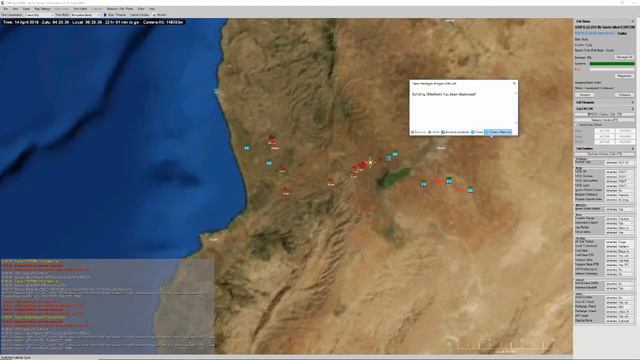Click the Record toolbar button
This screenshot has height=360, width=640.
(x=160, y=15)
